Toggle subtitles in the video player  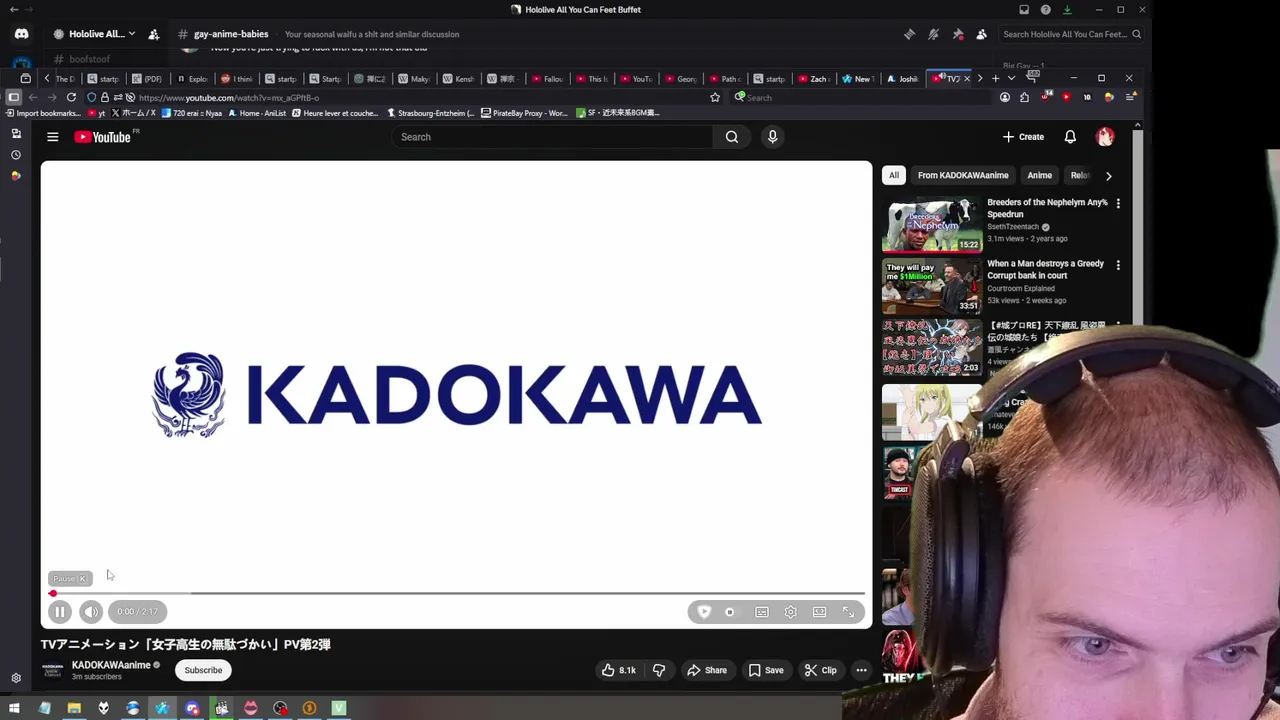click(x=762, y=612)
